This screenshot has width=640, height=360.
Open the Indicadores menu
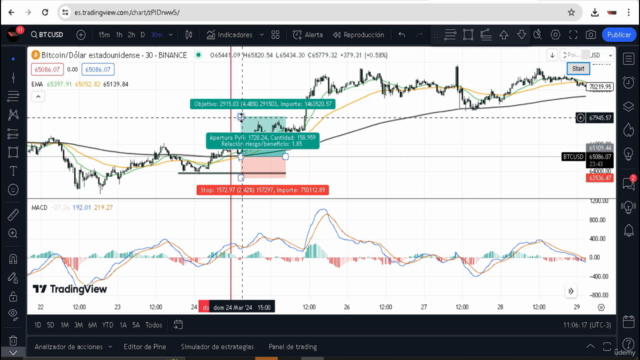coord(229,35)
